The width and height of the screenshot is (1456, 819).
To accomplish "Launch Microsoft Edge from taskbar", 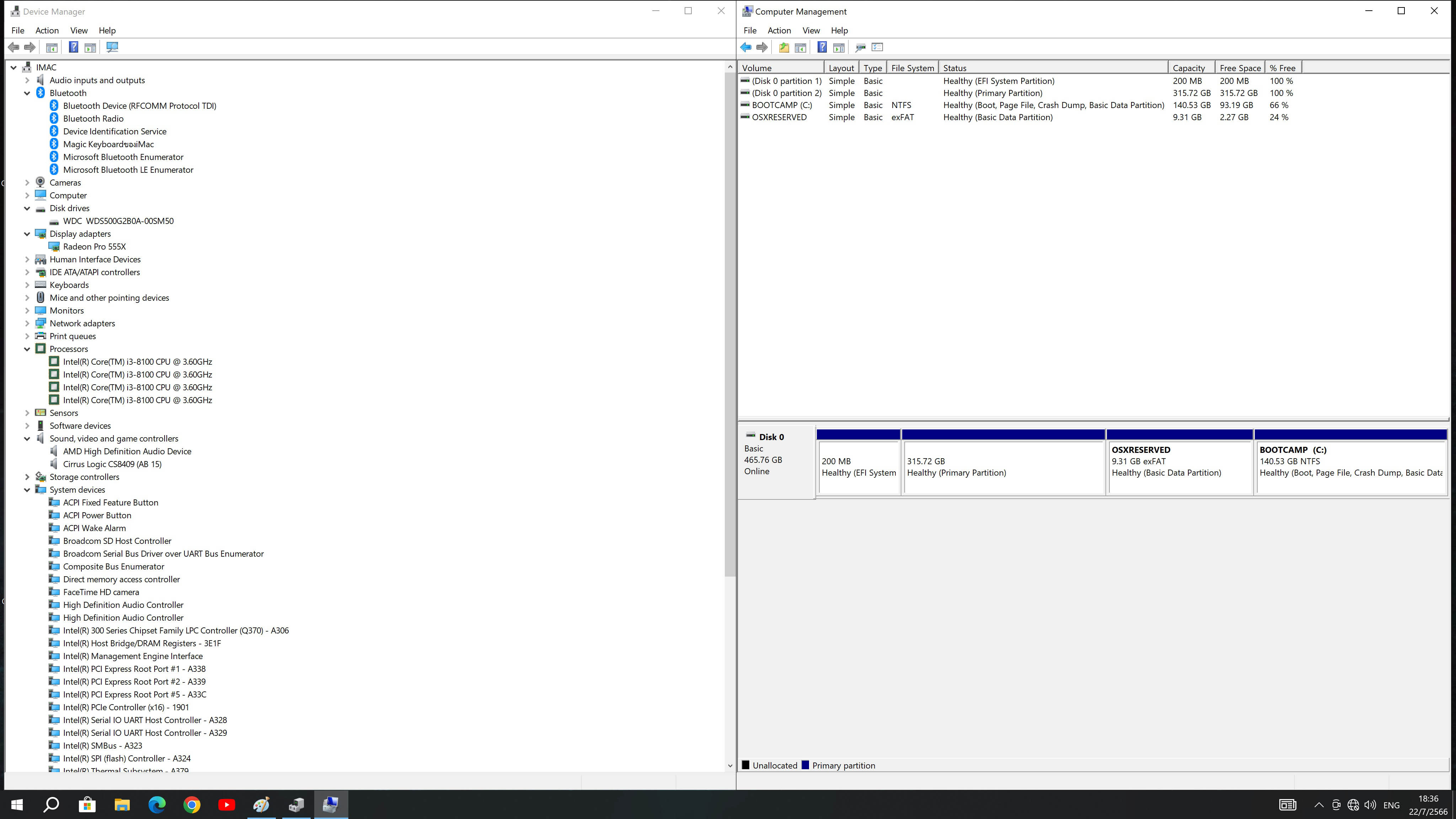I will pyautogui.click(x=157, y=804).
